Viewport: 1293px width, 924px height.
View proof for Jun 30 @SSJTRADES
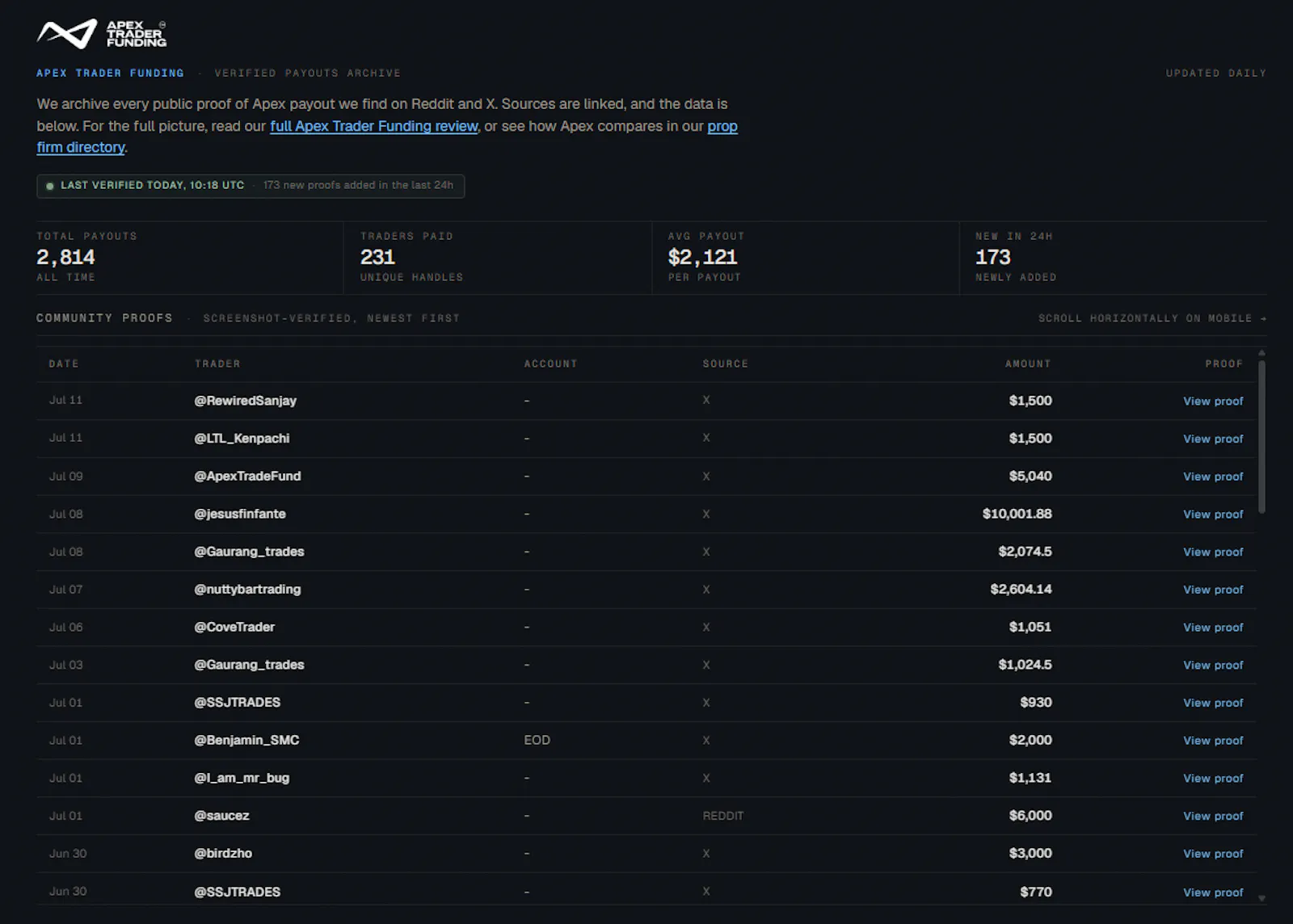tap(1213, 892)
